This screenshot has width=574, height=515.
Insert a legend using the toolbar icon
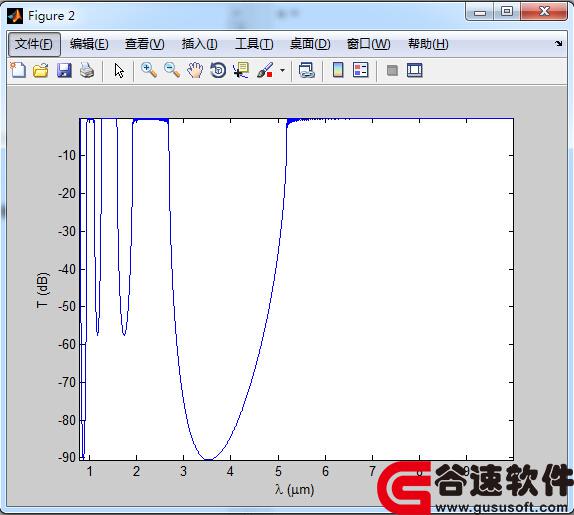[361, 70]
